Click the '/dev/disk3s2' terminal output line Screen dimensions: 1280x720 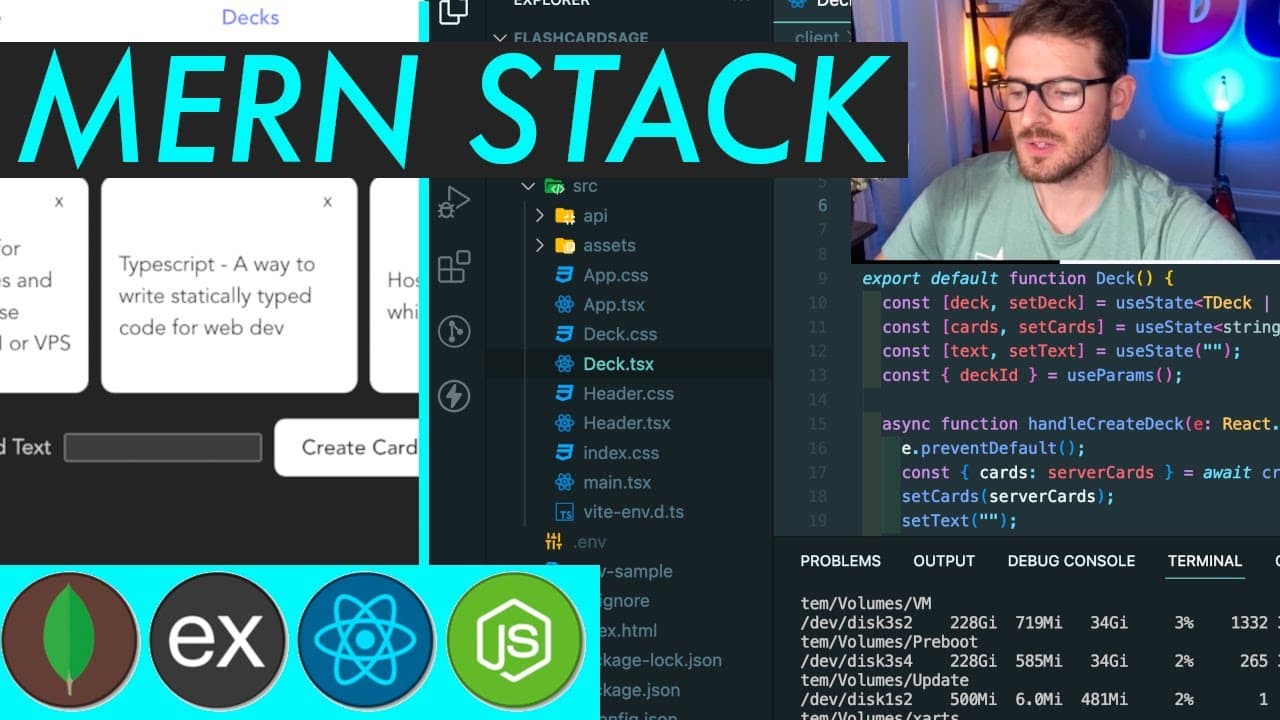coord(1040,622)
